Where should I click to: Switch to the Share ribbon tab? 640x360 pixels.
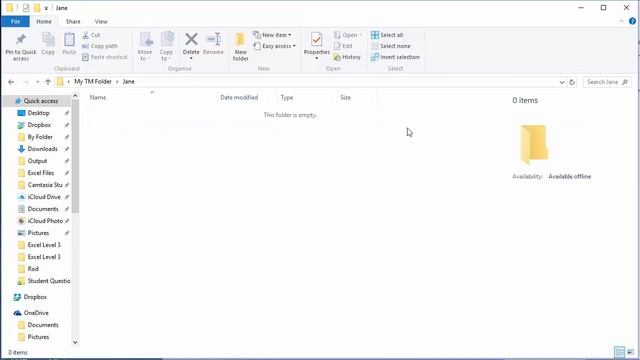click(73, 21)
